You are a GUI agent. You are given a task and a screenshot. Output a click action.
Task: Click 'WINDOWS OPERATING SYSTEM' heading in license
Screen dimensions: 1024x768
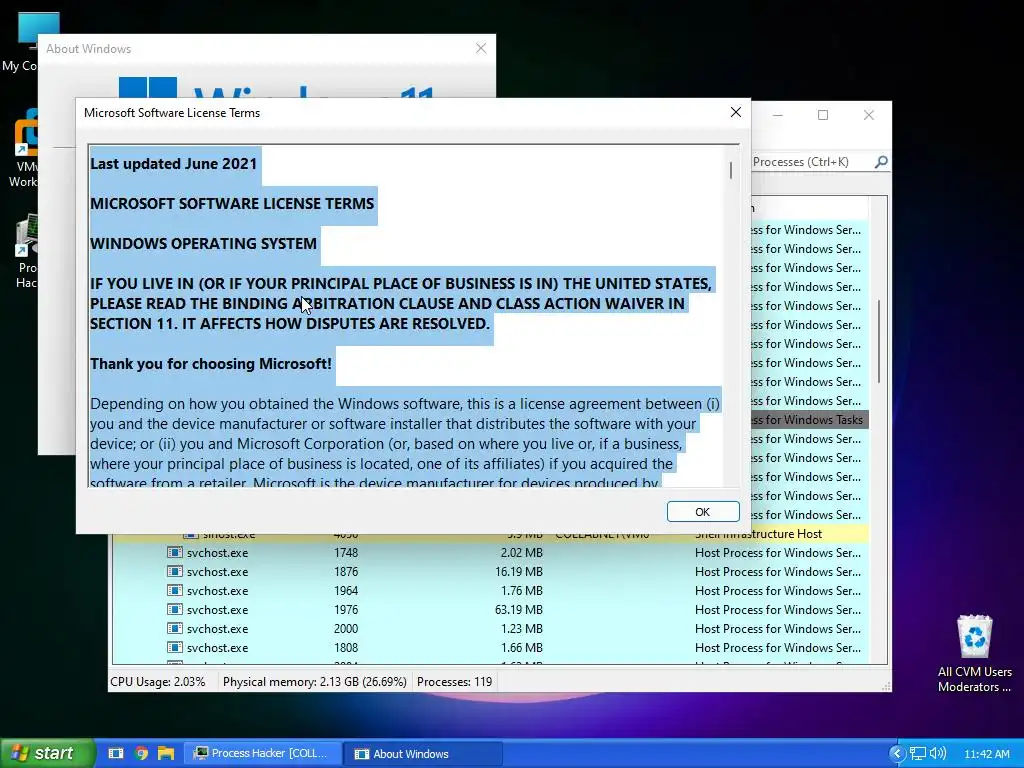(203, 244)
